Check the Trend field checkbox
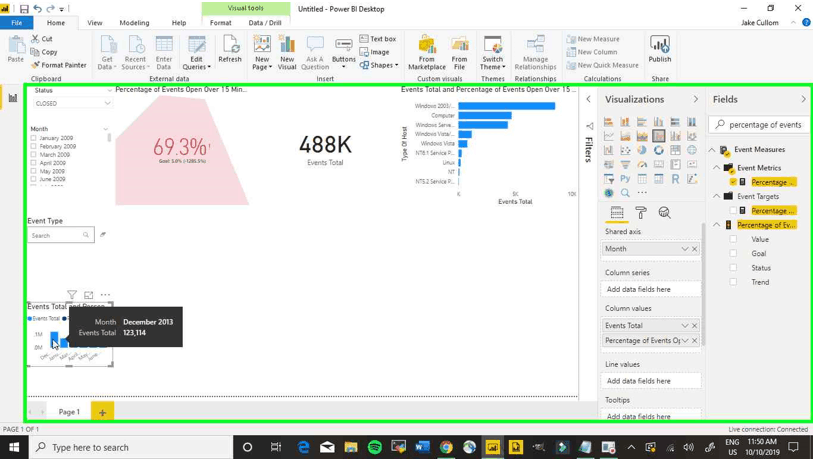 733,282
